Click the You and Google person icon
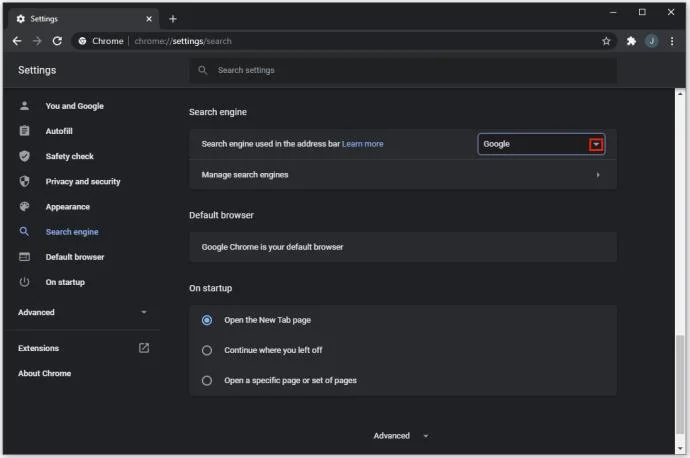This screenshot has height=458, width=690. click(25, 106)
